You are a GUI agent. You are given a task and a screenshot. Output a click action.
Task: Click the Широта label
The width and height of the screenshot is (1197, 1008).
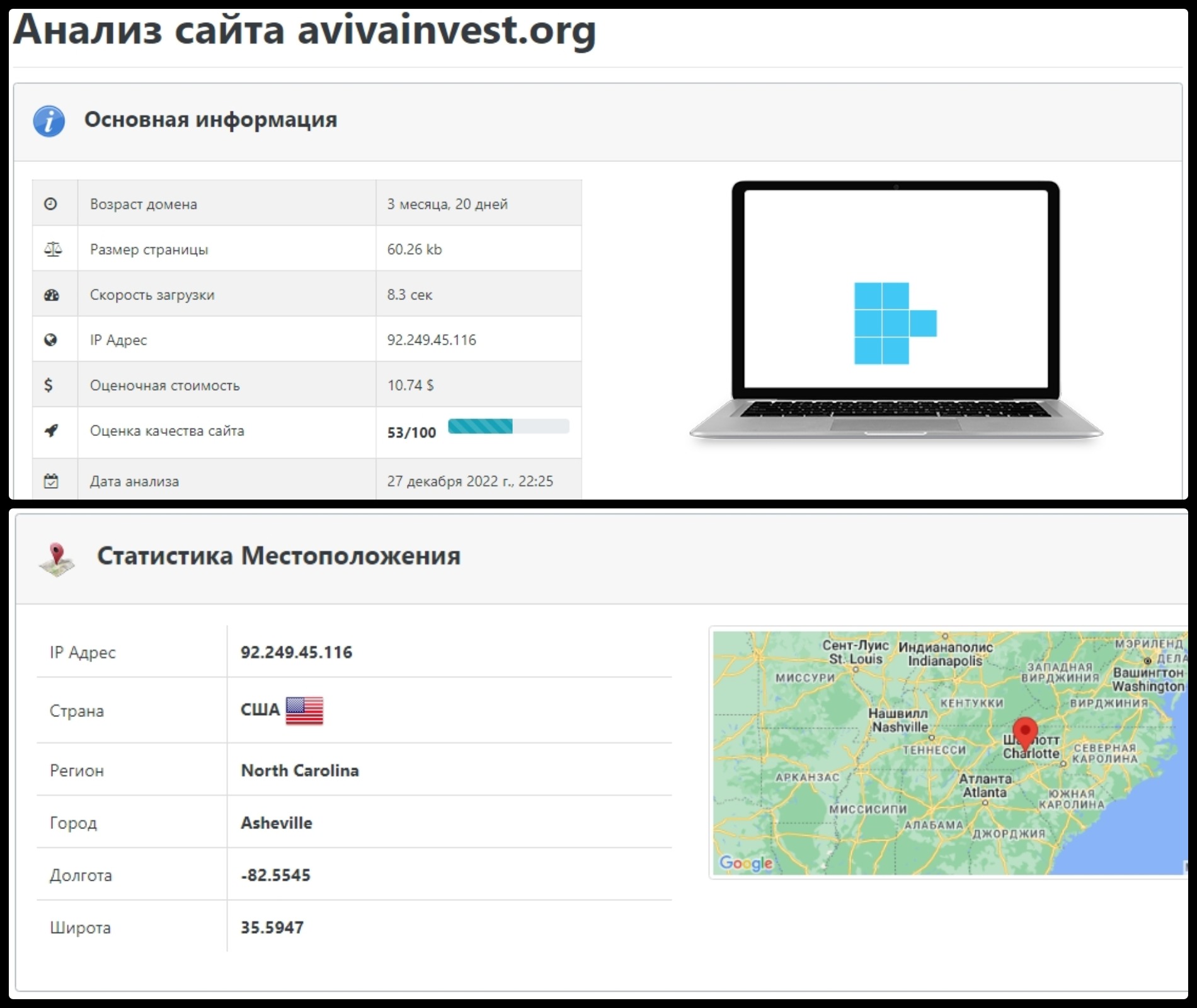click(80, 928)
